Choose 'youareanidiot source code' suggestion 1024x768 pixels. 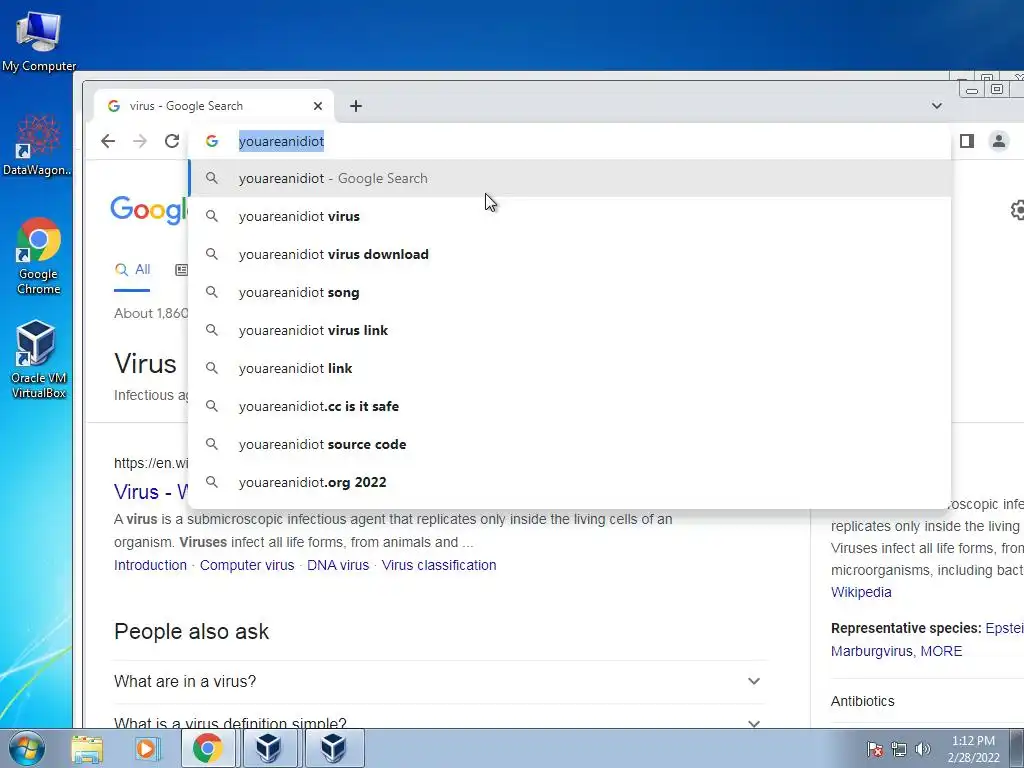[x=569, y=443]
